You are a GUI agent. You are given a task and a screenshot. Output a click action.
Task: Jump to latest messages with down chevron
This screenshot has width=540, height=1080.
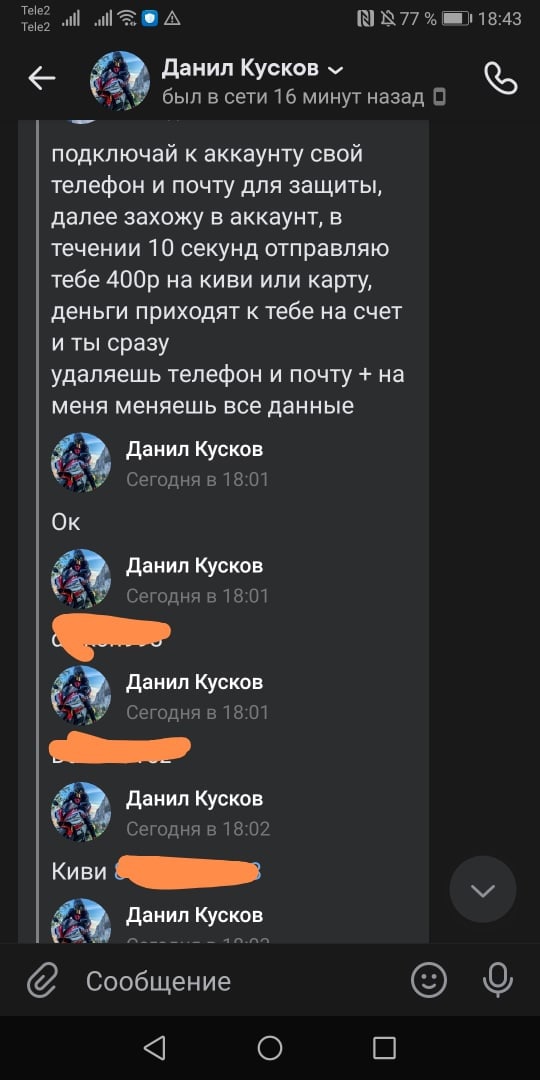(x=483, y=889)
